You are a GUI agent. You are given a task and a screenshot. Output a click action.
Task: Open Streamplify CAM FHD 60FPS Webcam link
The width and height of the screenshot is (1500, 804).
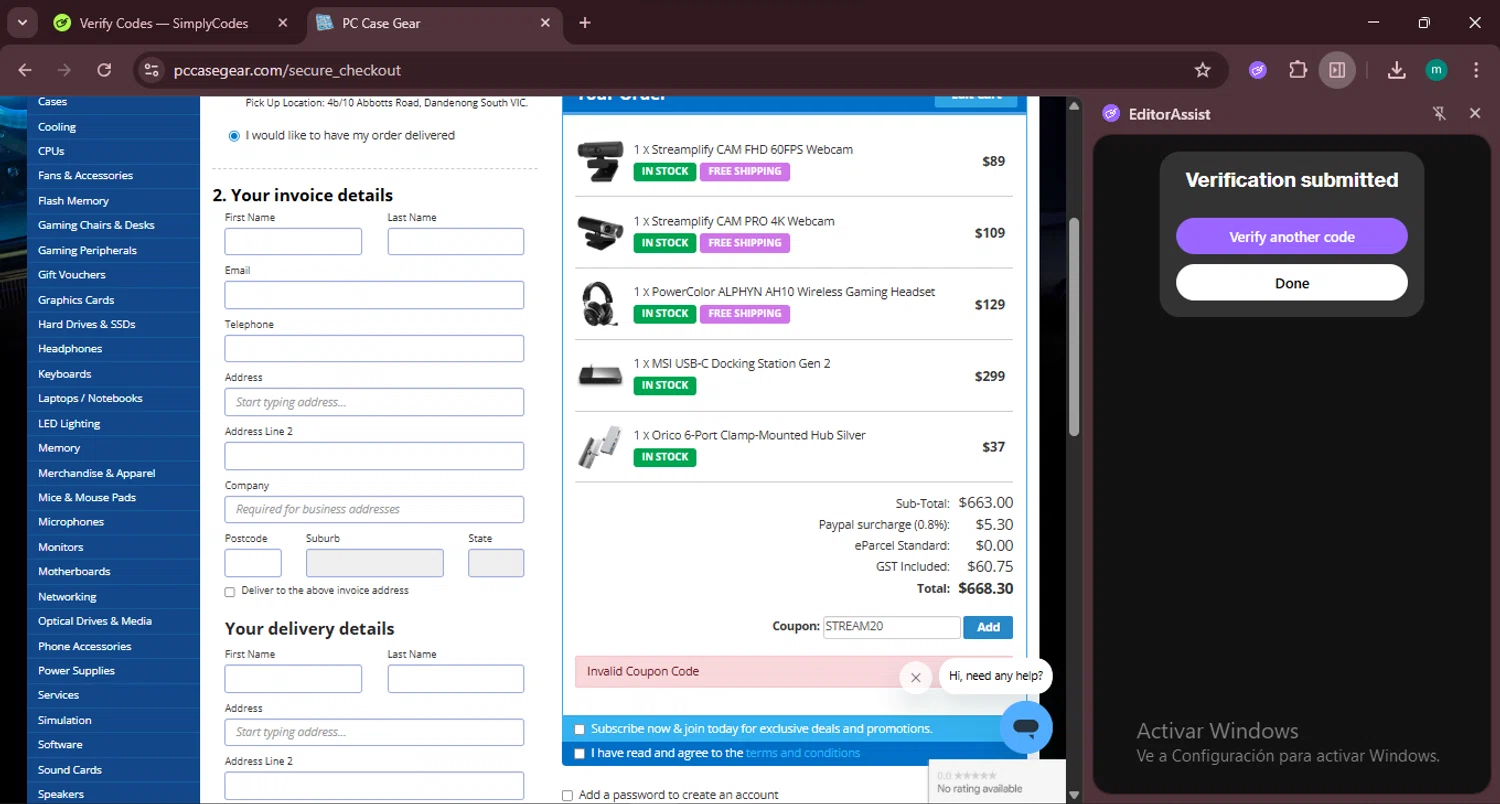752,149
